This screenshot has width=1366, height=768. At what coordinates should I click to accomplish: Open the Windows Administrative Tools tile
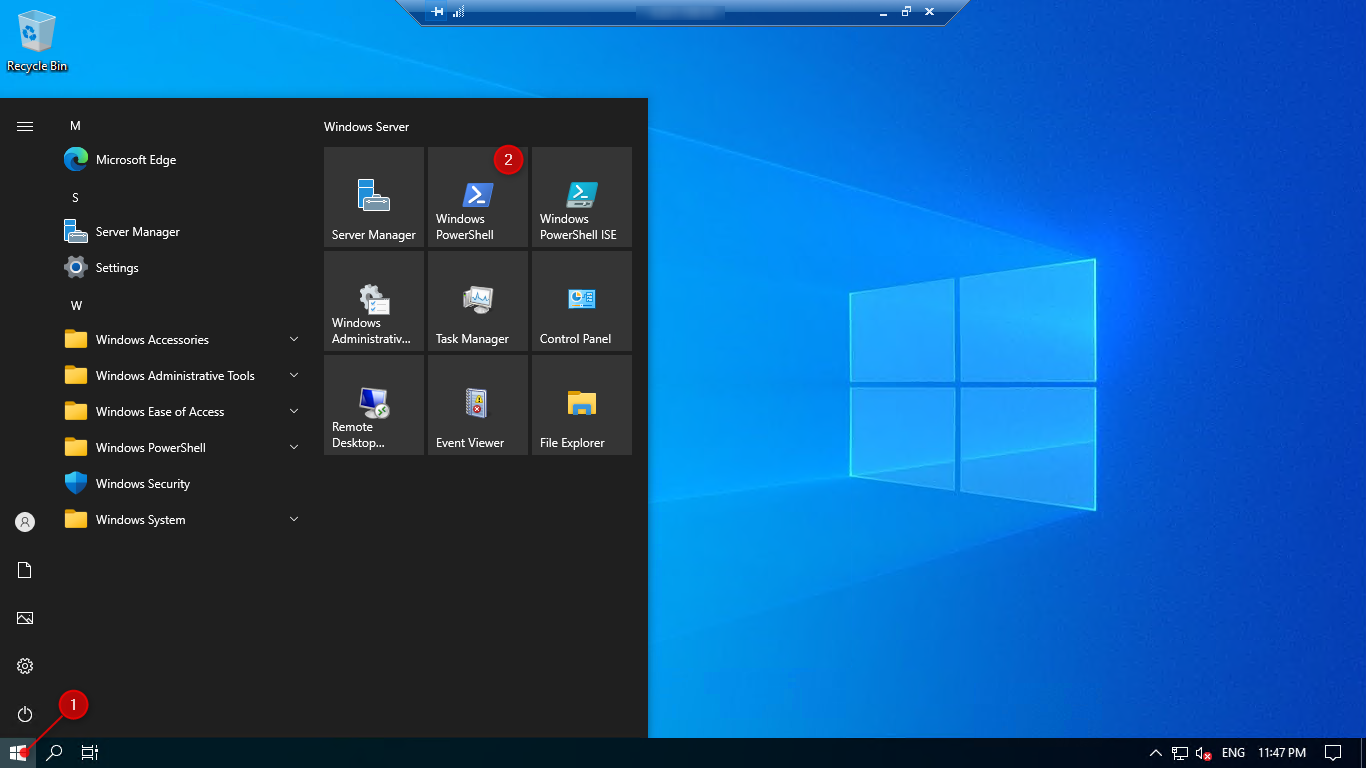click(x=374, y=301)
